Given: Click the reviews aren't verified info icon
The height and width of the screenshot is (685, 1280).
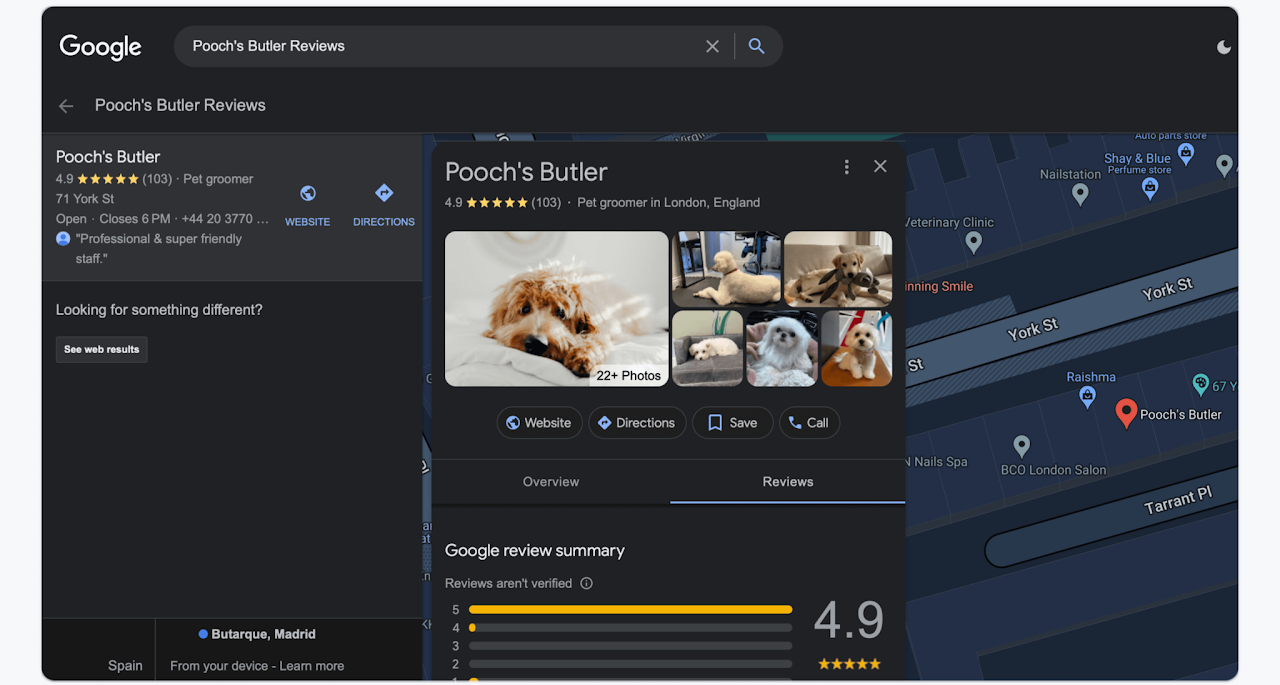Looking at the screenshot, I should point(587,583).
